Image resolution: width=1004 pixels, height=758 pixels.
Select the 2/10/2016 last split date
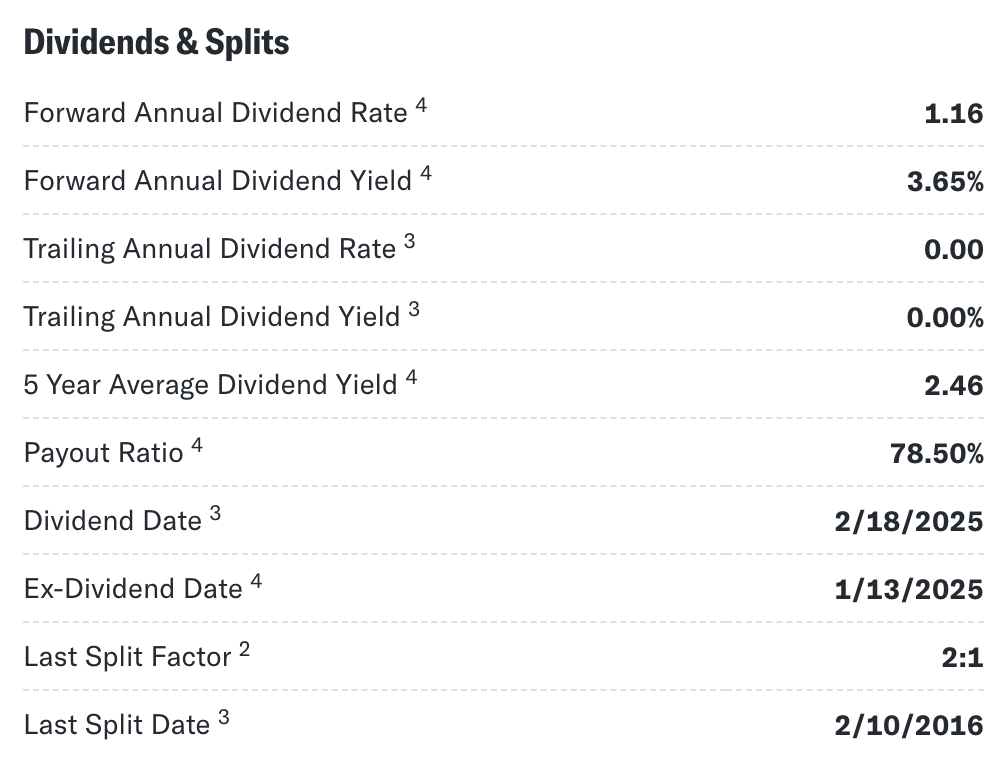(909, 725)
